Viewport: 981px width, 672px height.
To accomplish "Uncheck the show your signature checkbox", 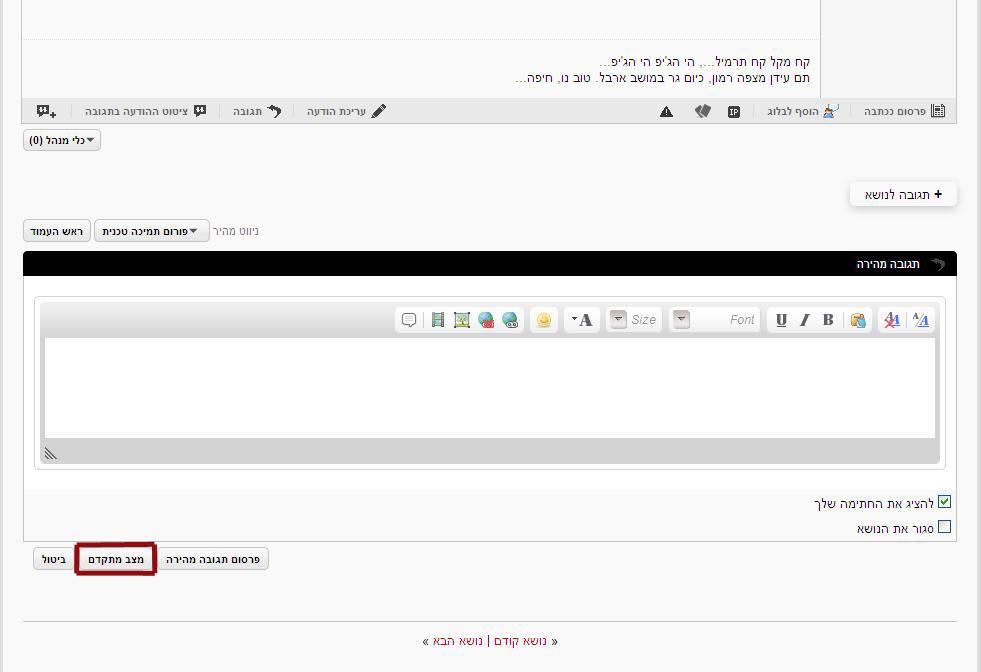I will (x=944, y=503).
